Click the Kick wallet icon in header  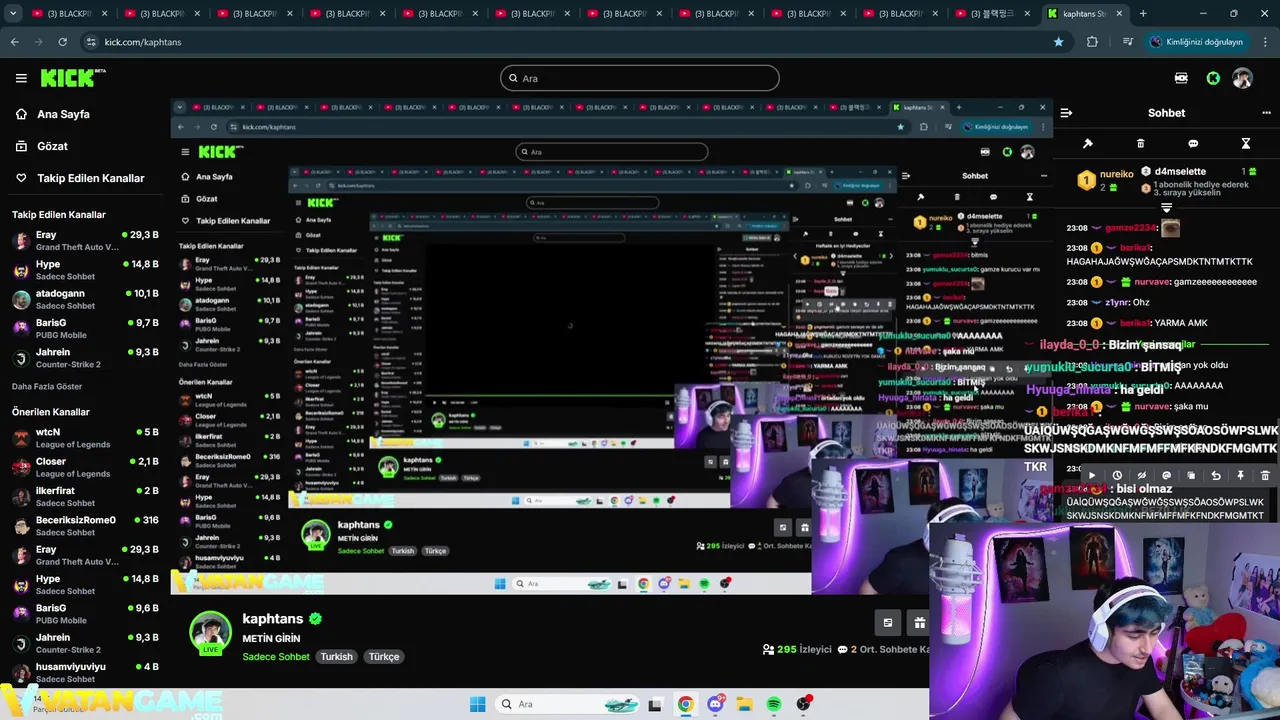coord(1181,78)
